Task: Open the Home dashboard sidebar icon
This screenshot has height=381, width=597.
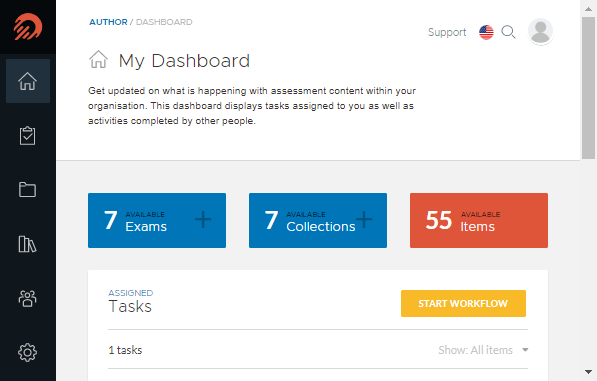Action: [x=28, y=81]
